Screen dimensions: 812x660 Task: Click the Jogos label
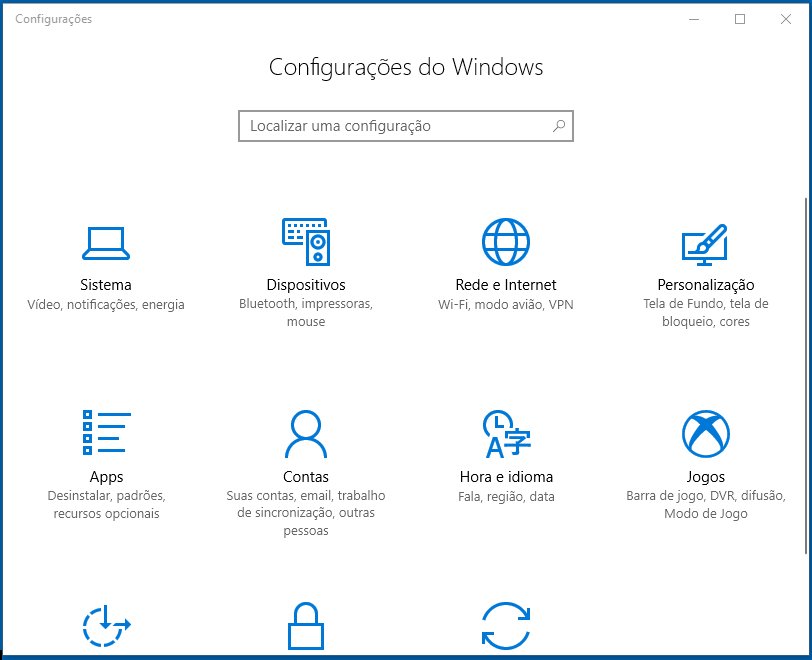coord(706,477)
